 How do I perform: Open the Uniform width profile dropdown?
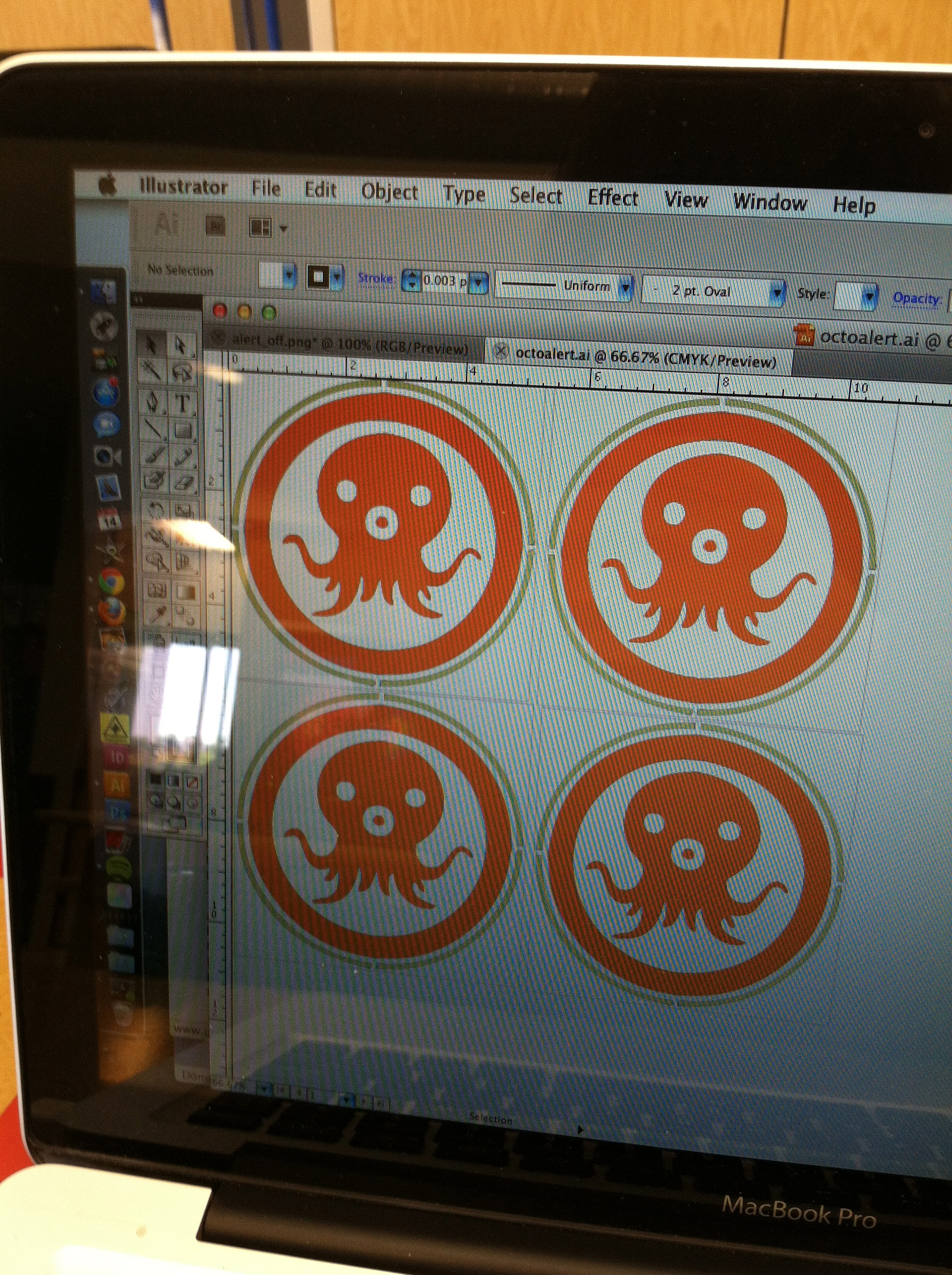[x=625, y=288]
